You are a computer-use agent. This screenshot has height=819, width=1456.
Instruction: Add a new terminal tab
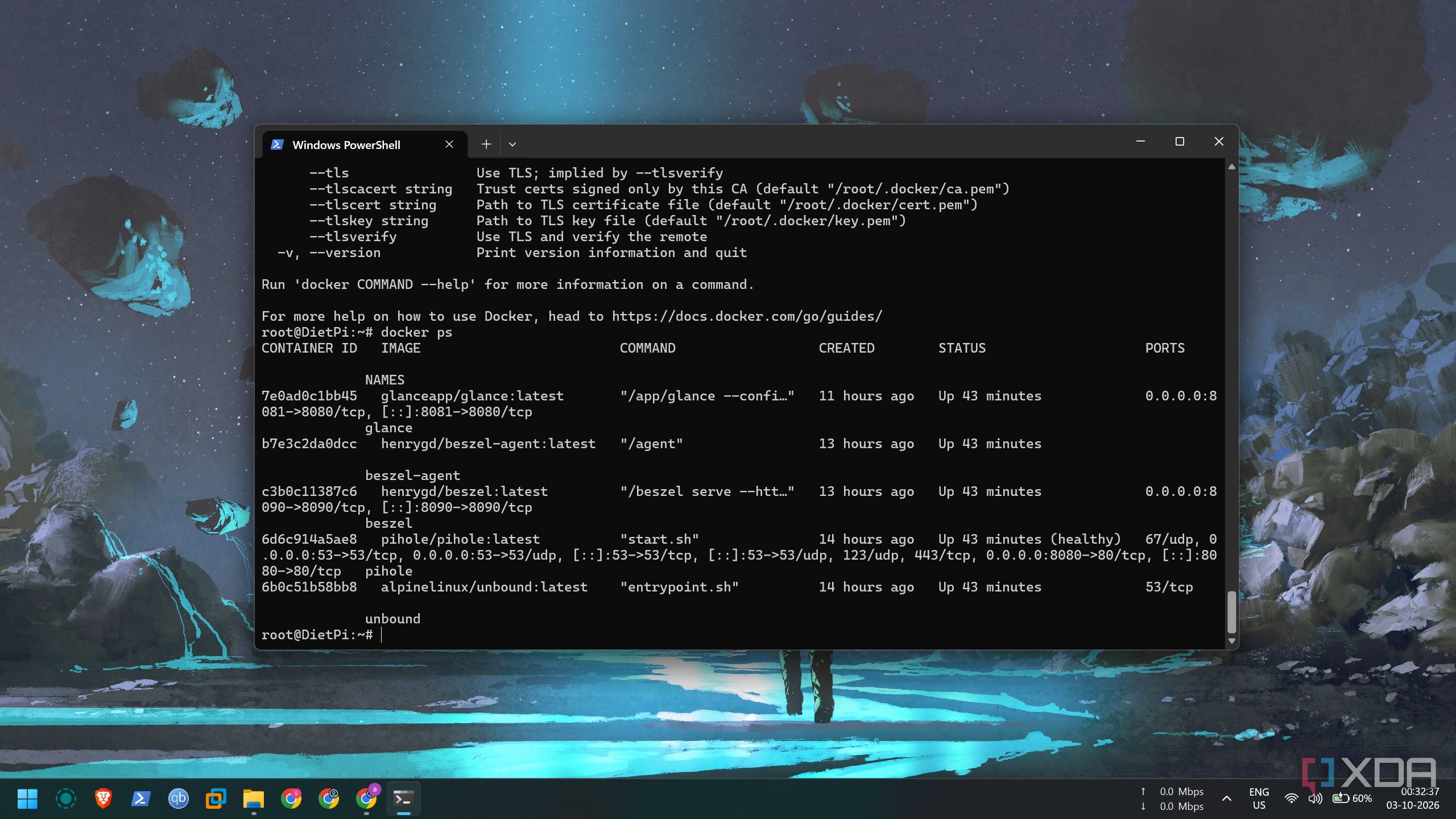(x=486, y=144)
